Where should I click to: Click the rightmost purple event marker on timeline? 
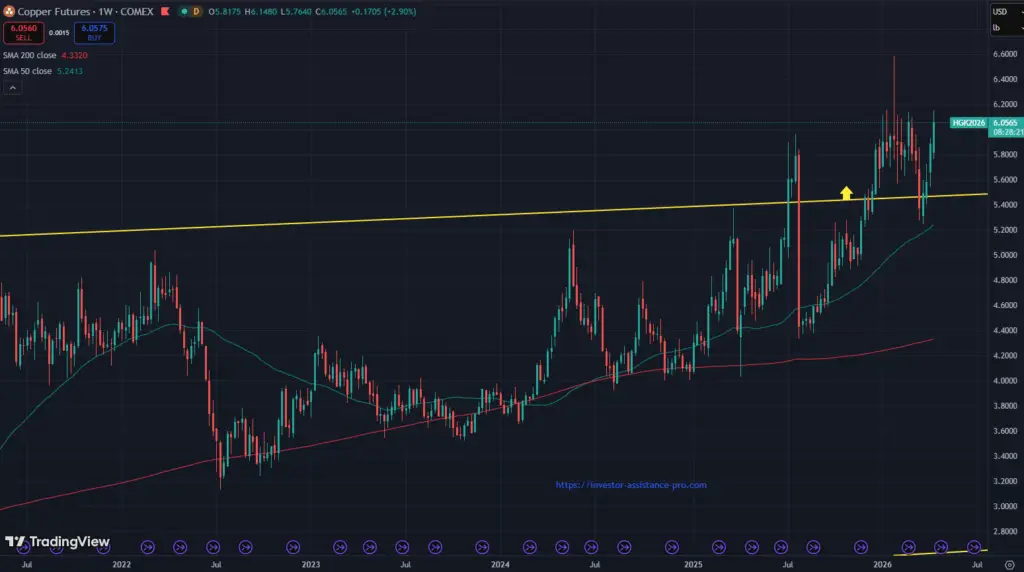tap(974, 546)
